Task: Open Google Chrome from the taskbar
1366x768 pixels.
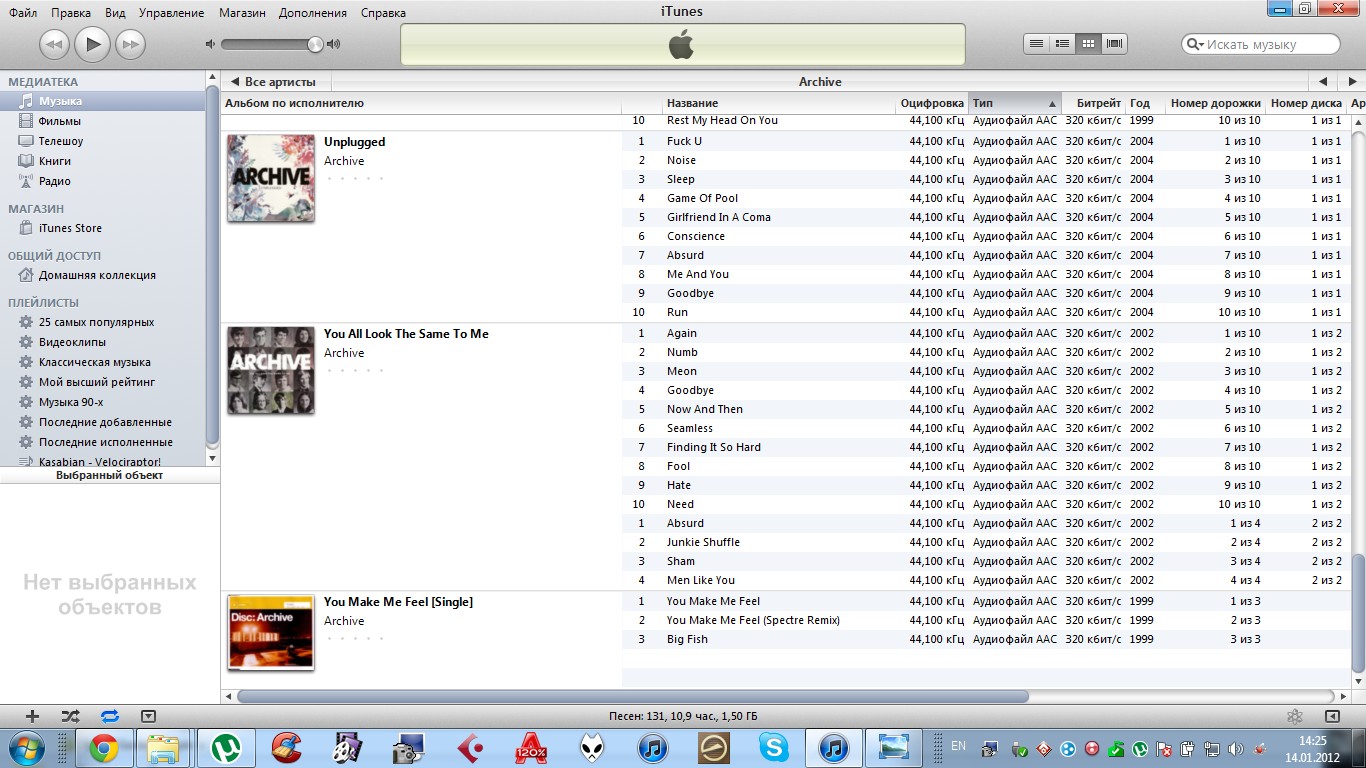Action: [103, 748]
